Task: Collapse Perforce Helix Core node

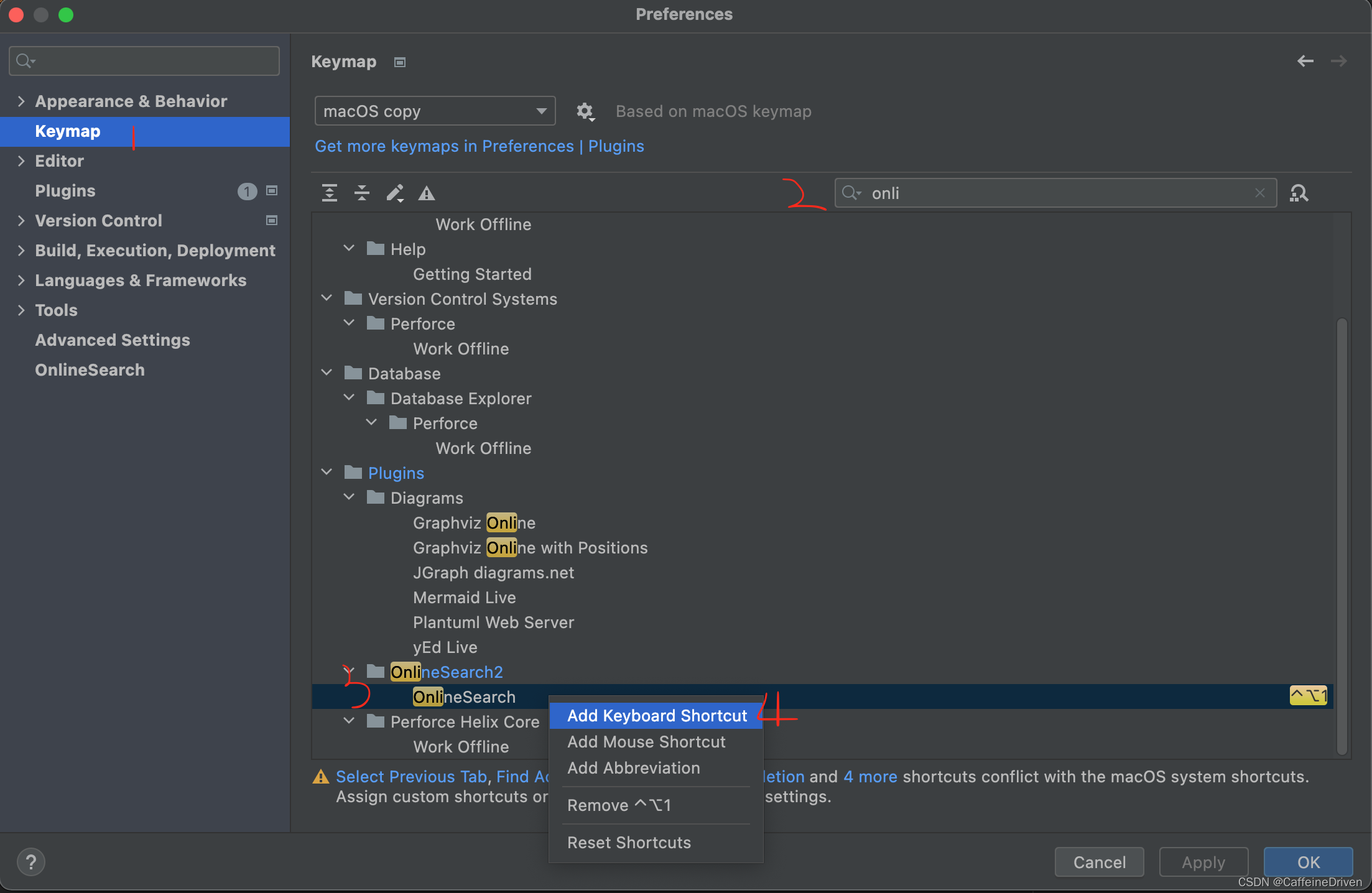Action: (x=349, y=721)
